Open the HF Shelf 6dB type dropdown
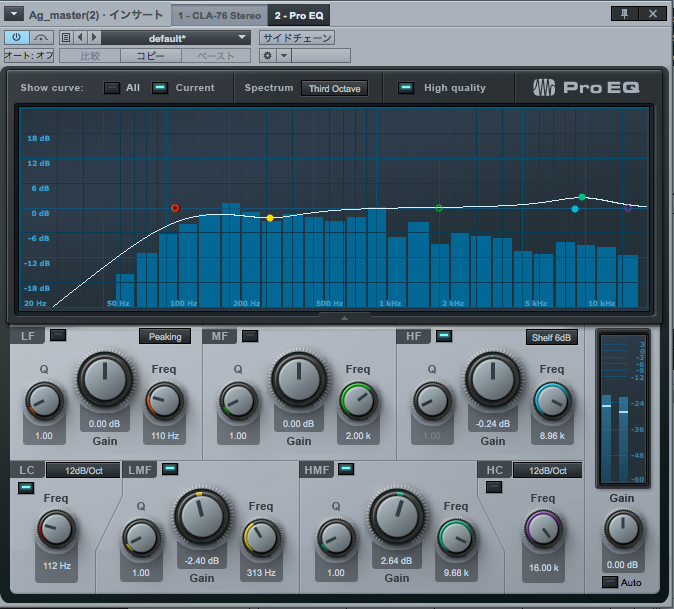Screen dimensions: 674x609 tap(551, 337)
